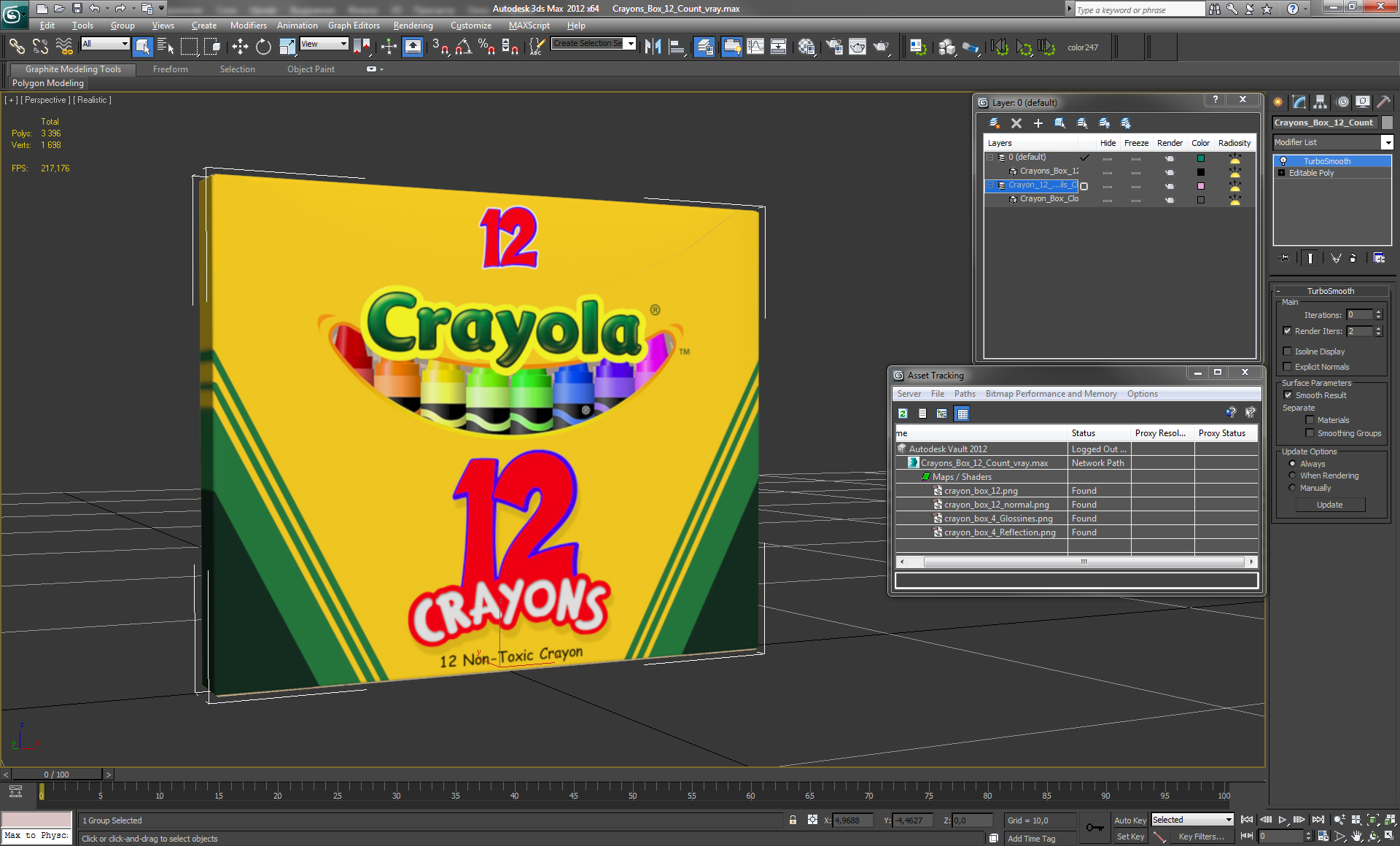The image size is (1400, 846).
Task: Click Create New Layer icon in Layer dialog
Action: (994, 123)
